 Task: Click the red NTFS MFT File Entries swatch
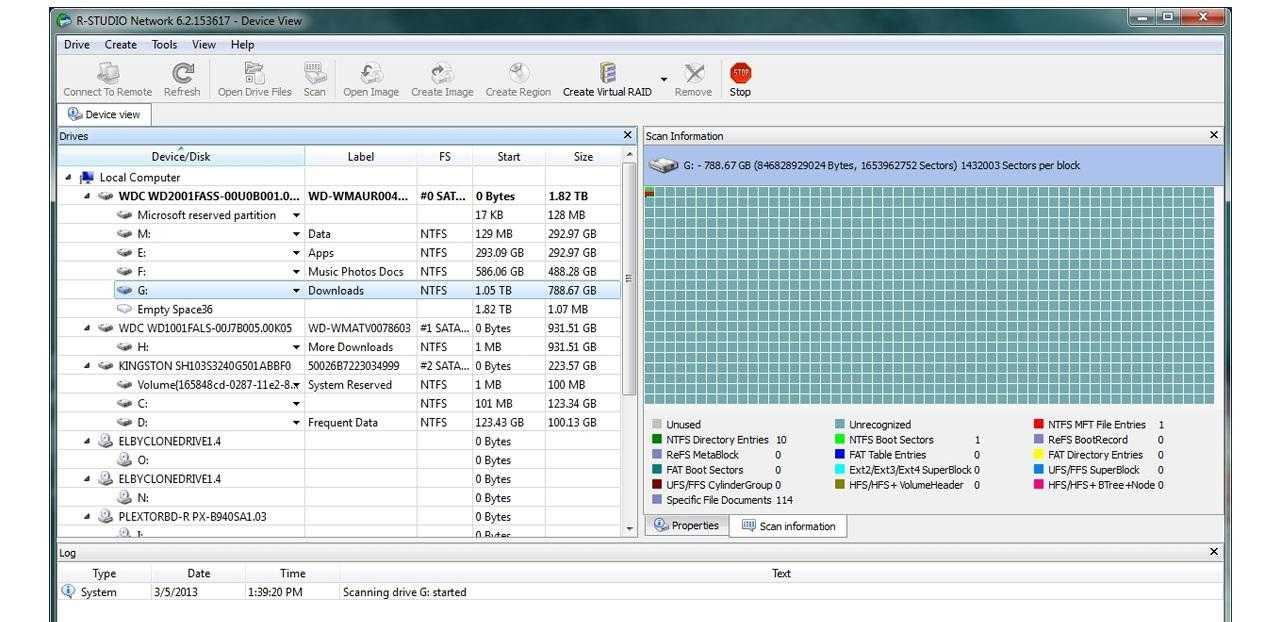(x=1039, y=425)
